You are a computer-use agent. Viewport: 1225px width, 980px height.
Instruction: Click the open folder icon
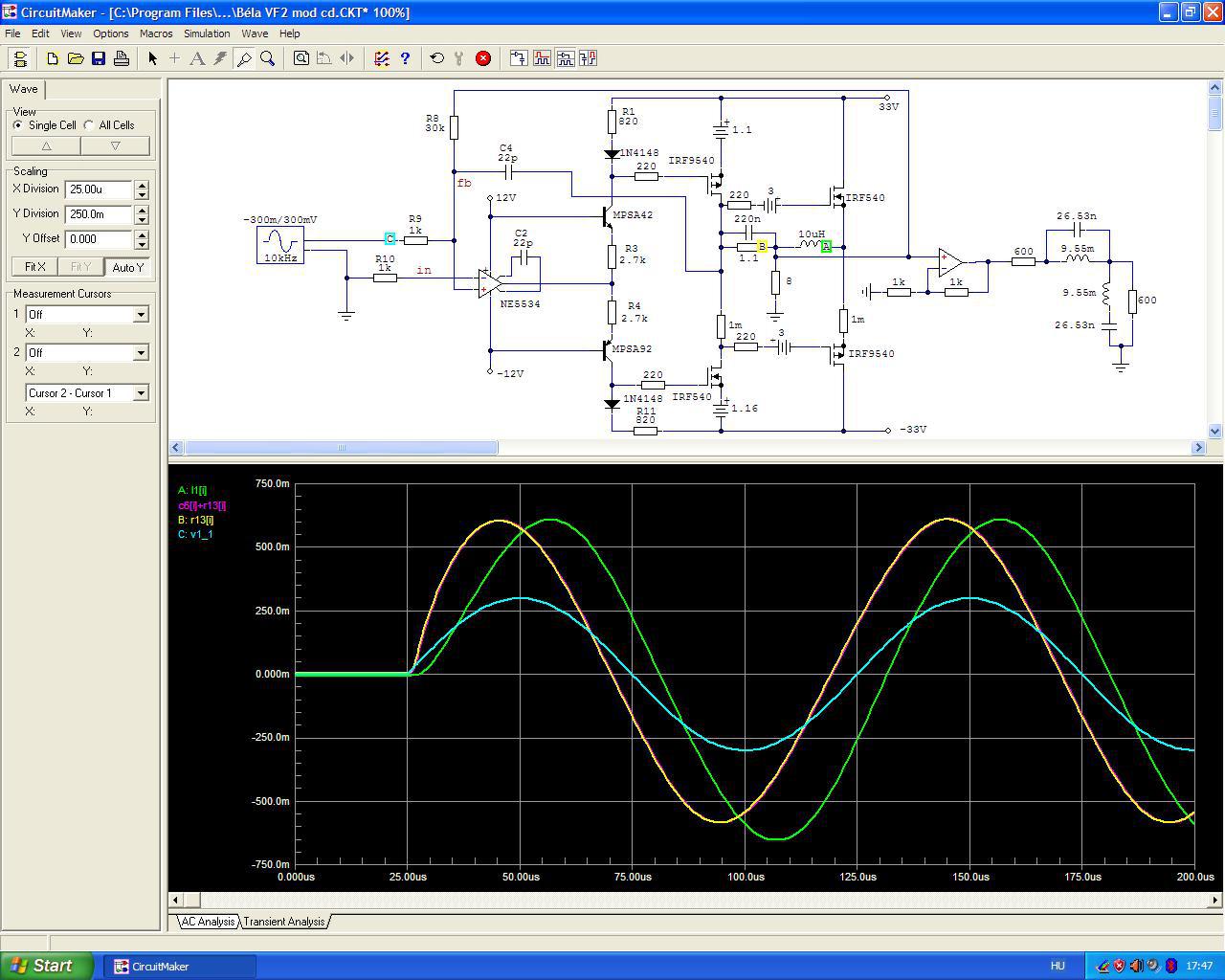coord(76,58)
